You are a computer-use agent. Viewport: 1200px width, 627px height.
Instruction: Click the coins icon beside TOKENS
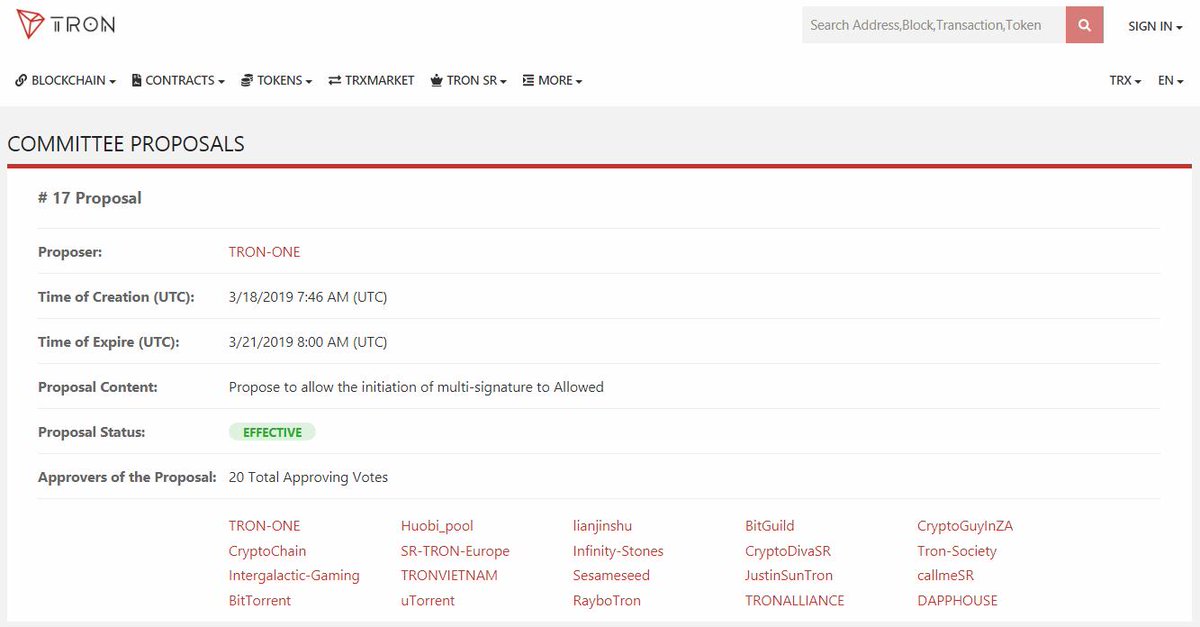[x=247, y=80]
